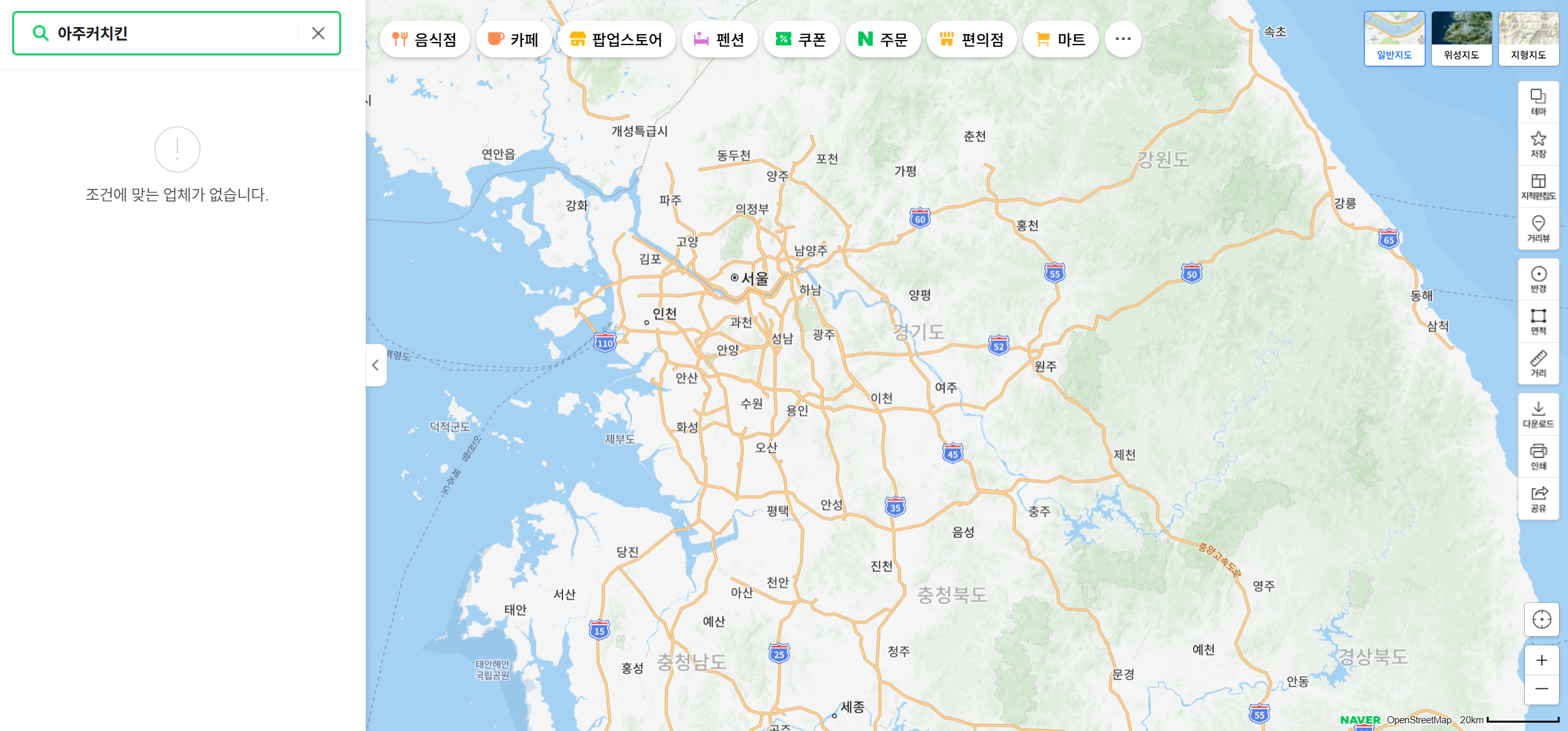
Task: Print the map with 인쇄 icon
Action: [x=1538, y=456]
